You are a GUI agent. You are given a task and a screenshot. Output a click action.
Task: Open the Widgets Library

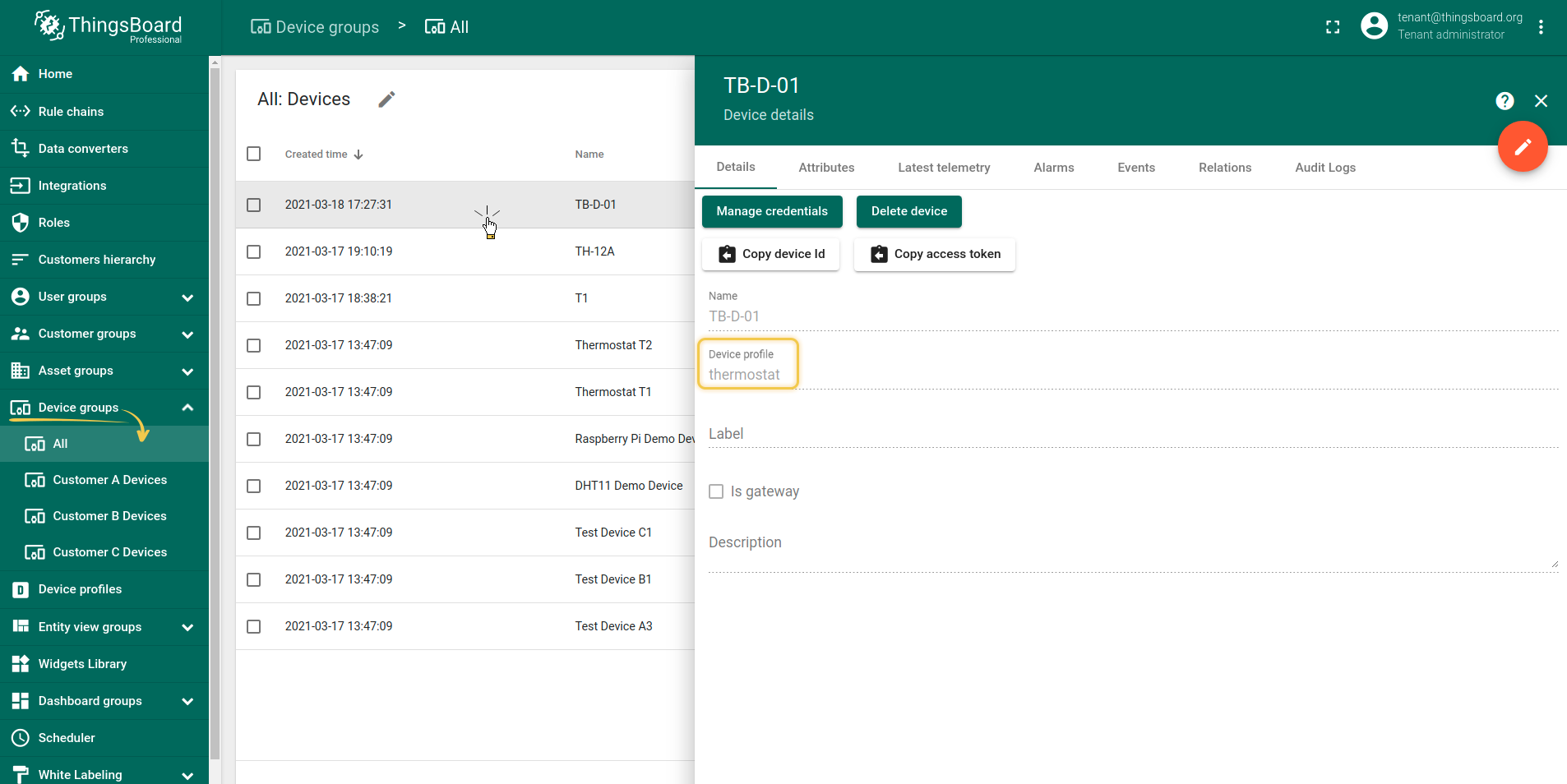pos(82,664)
